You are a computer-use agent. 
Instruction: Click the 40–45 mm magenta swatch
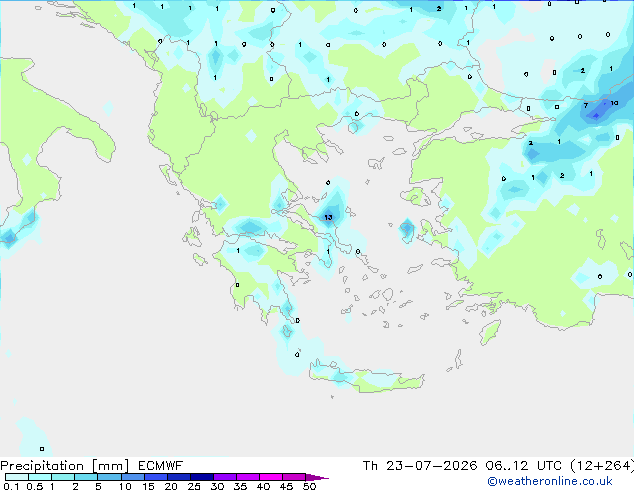(x=271, y=477)
